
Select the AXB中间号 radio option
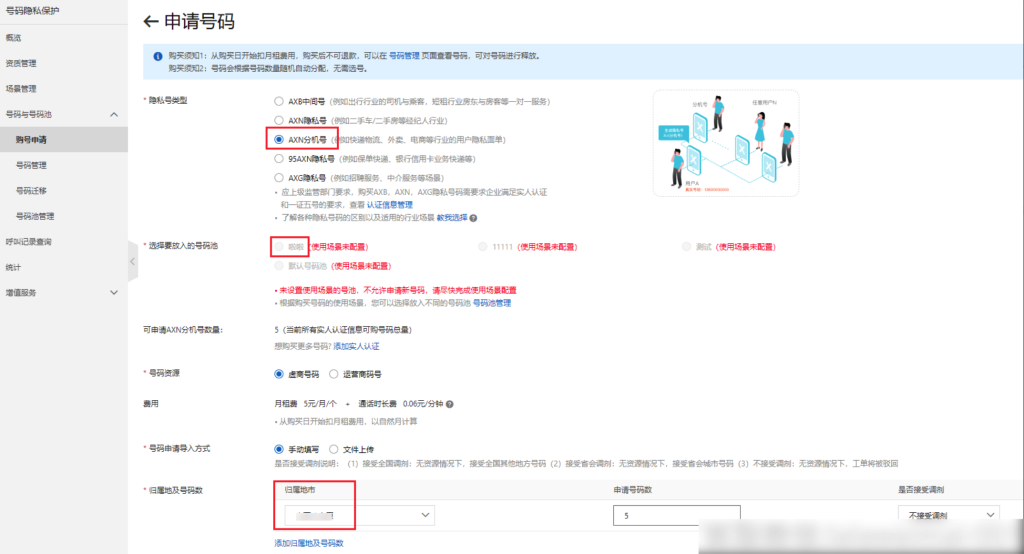point(279,102)
